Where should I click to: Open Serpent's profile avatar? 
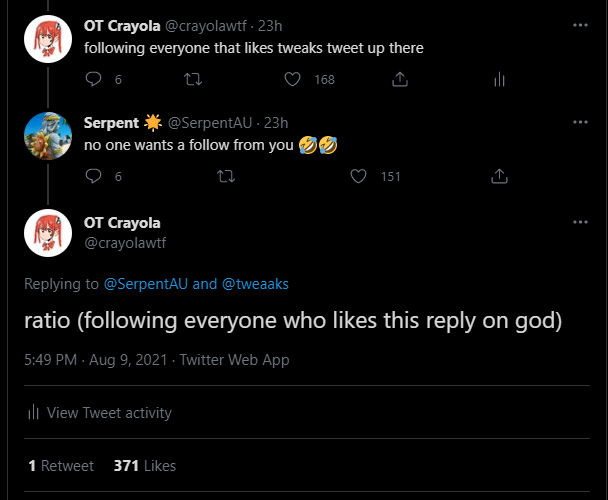(48, 137)
